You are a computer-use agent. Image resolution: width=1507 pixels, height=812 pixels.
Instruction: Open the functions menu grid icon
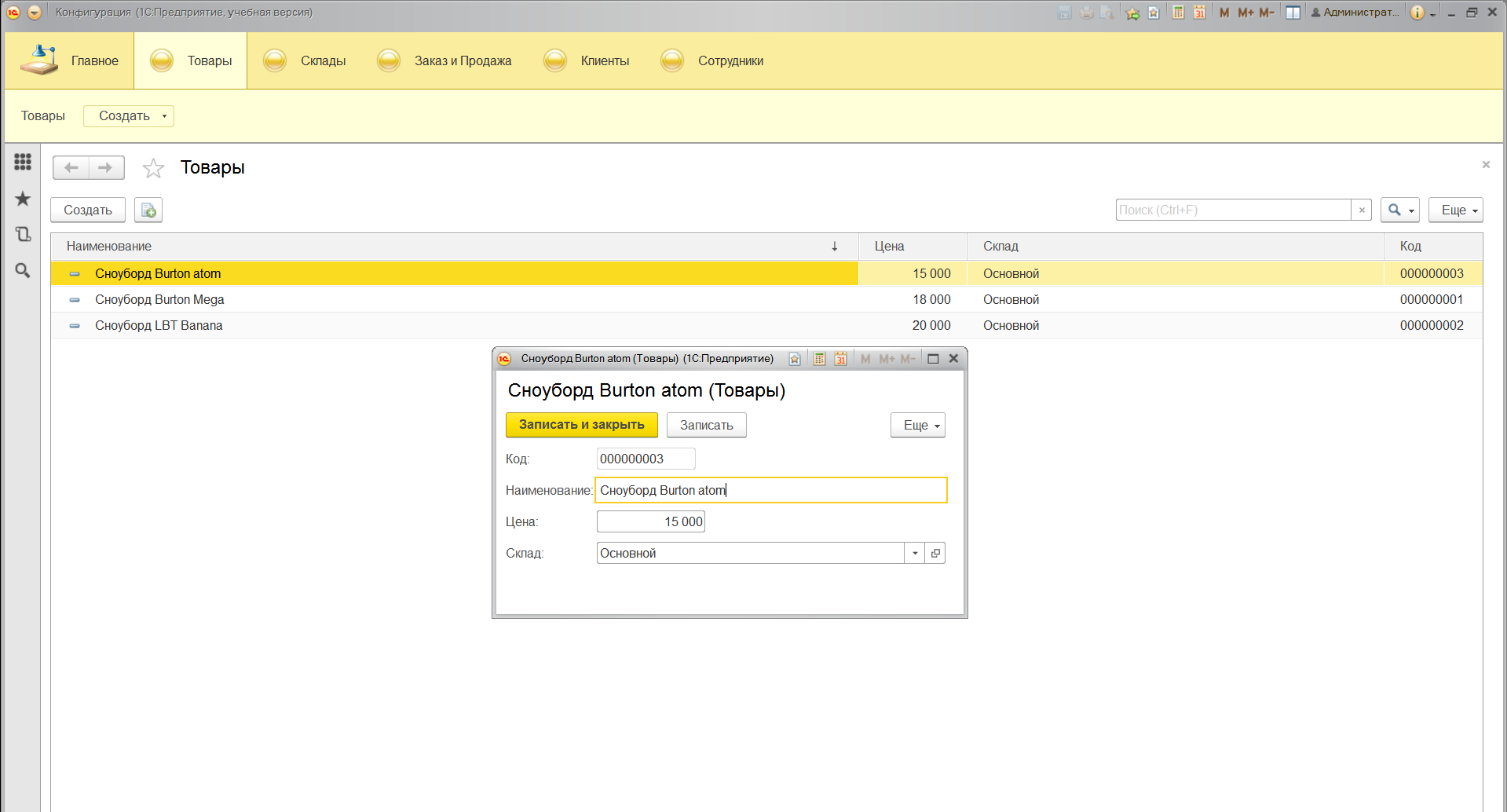[x=23, y=162]
